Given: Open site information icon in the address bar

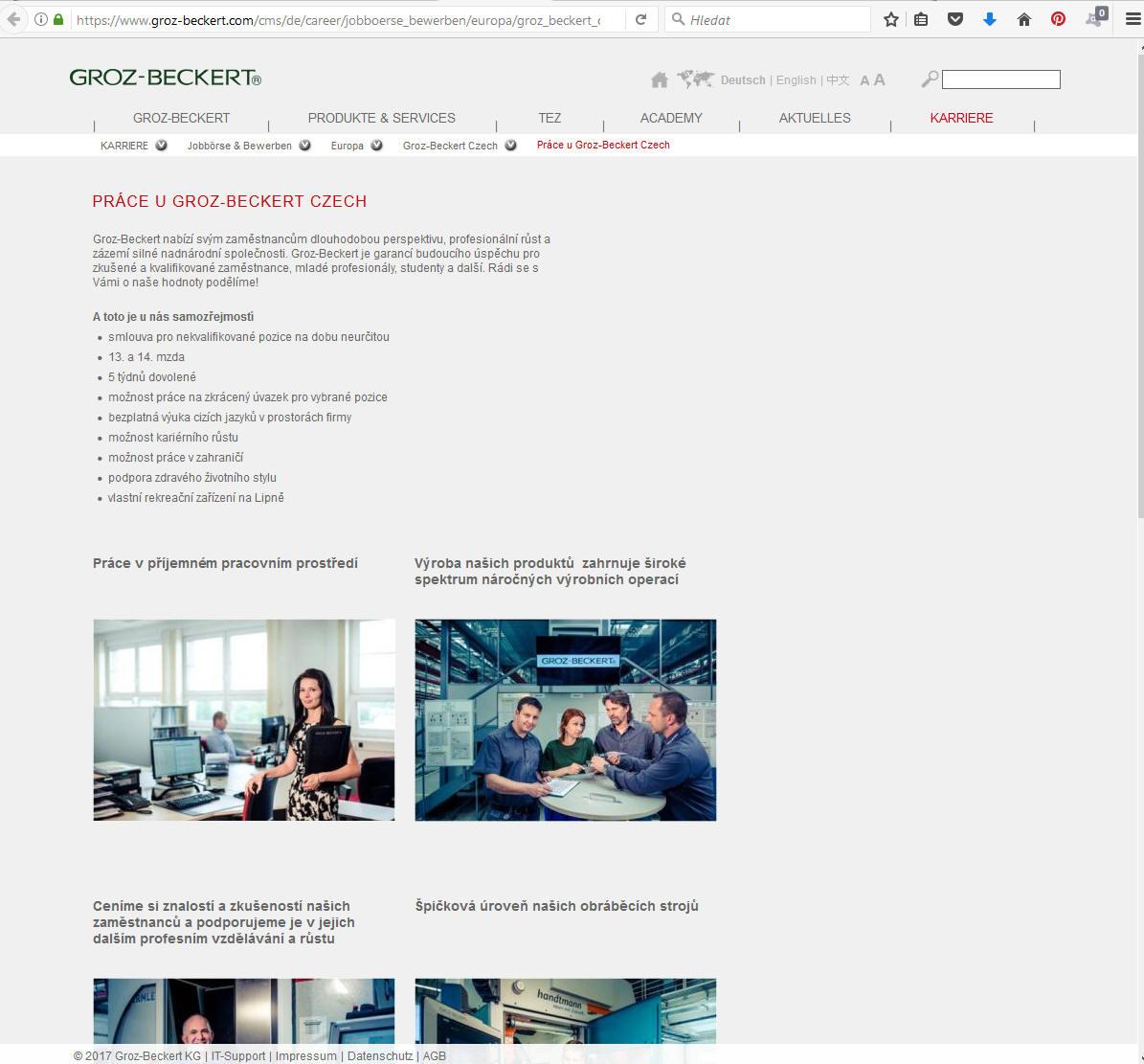Looking at the screenshot, I should (x=41, y=20).
